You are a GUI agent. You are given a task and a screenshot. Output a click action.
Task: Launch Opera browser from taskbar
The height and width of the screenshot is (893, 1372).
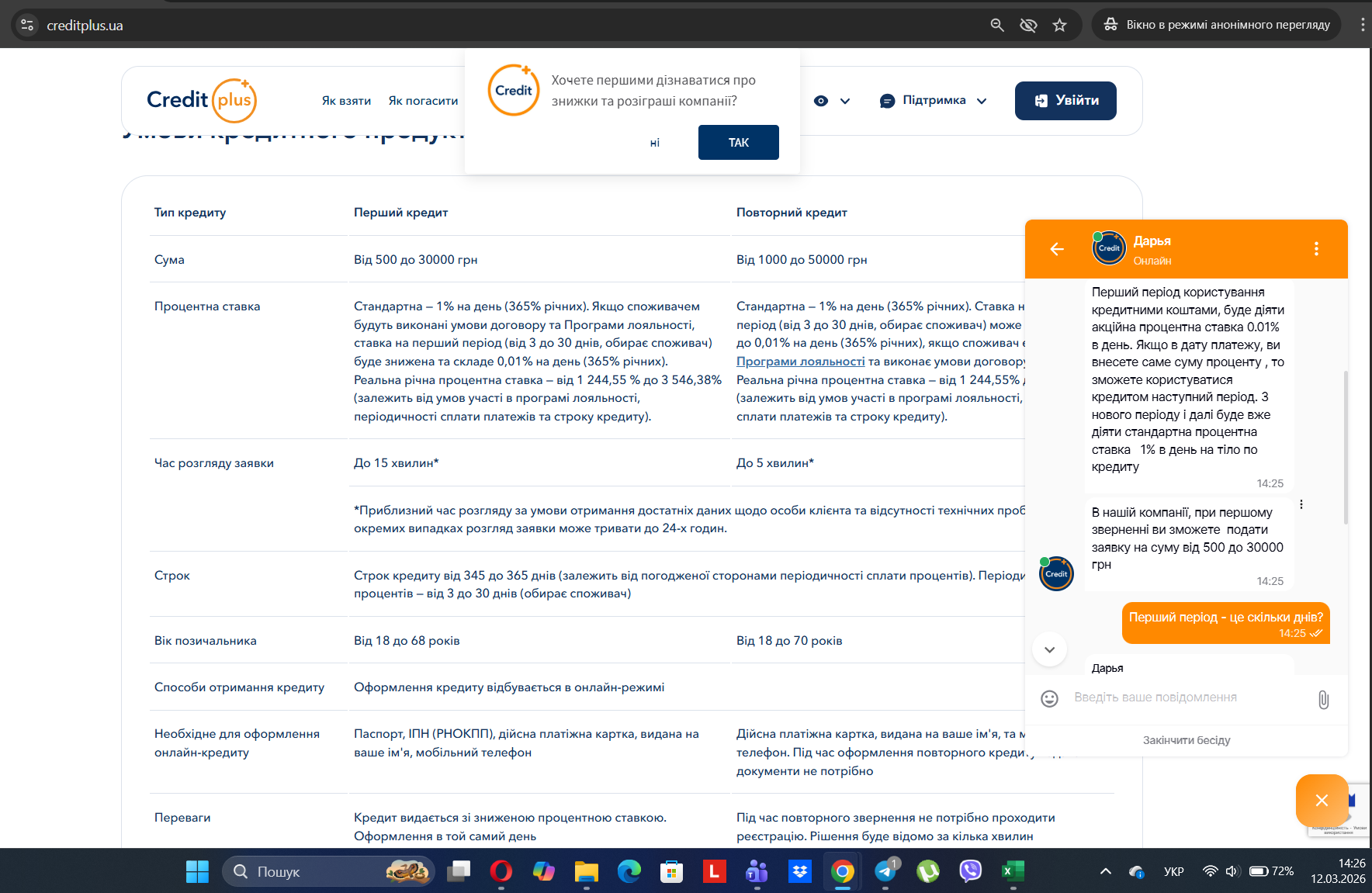pos(501,871)
